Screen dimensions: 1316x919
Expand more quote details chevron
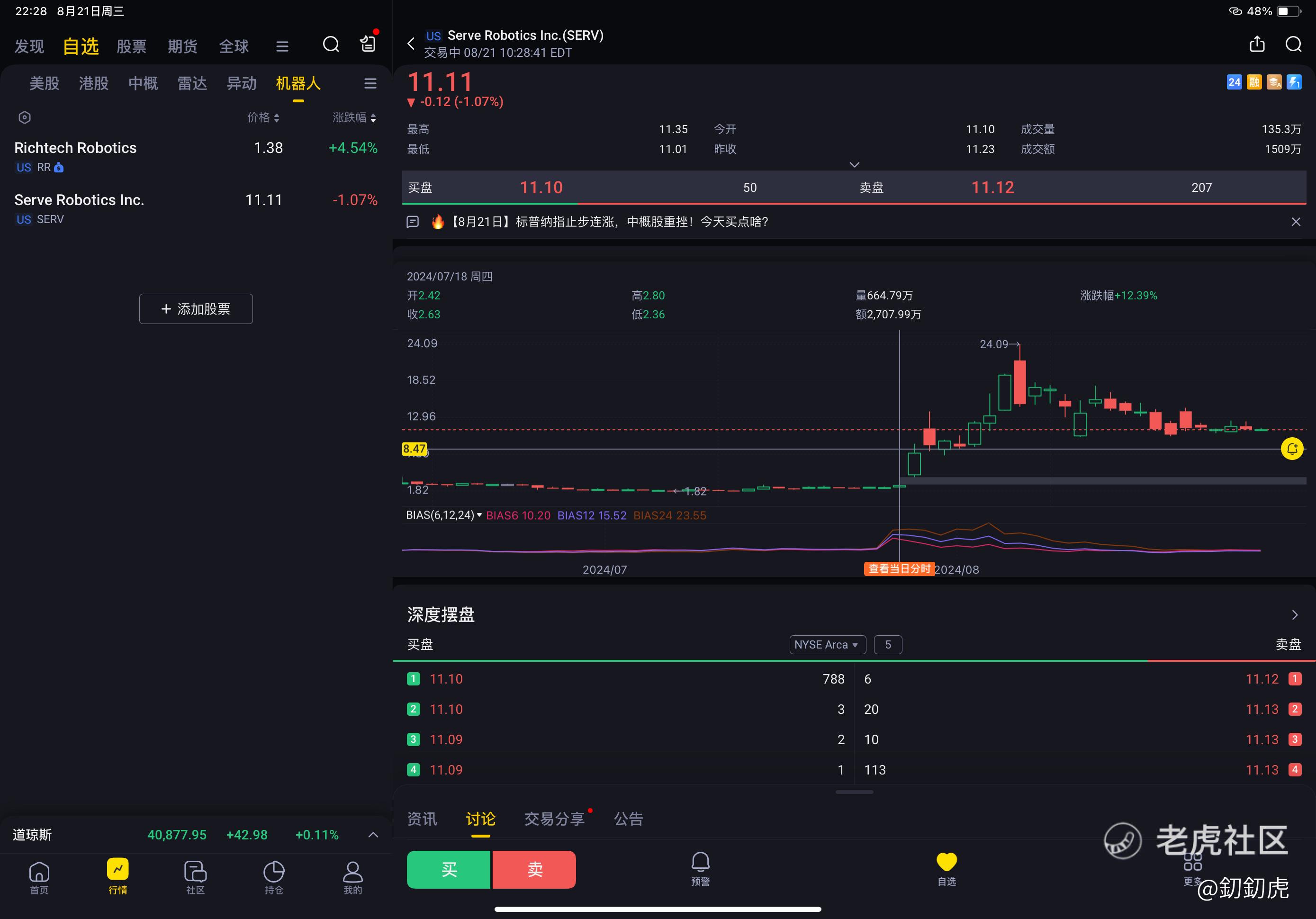point(854,165)
